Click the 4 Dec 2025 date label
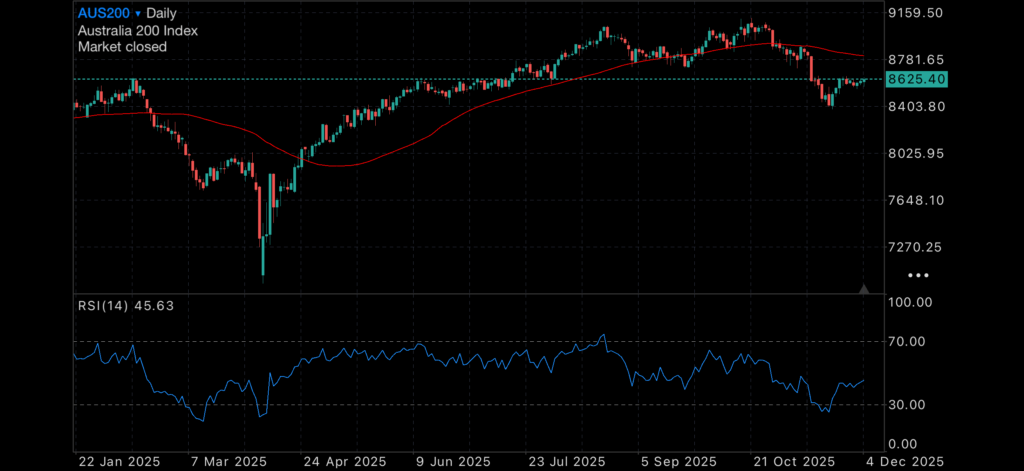 pyautogui.click(x=904, y=461)
